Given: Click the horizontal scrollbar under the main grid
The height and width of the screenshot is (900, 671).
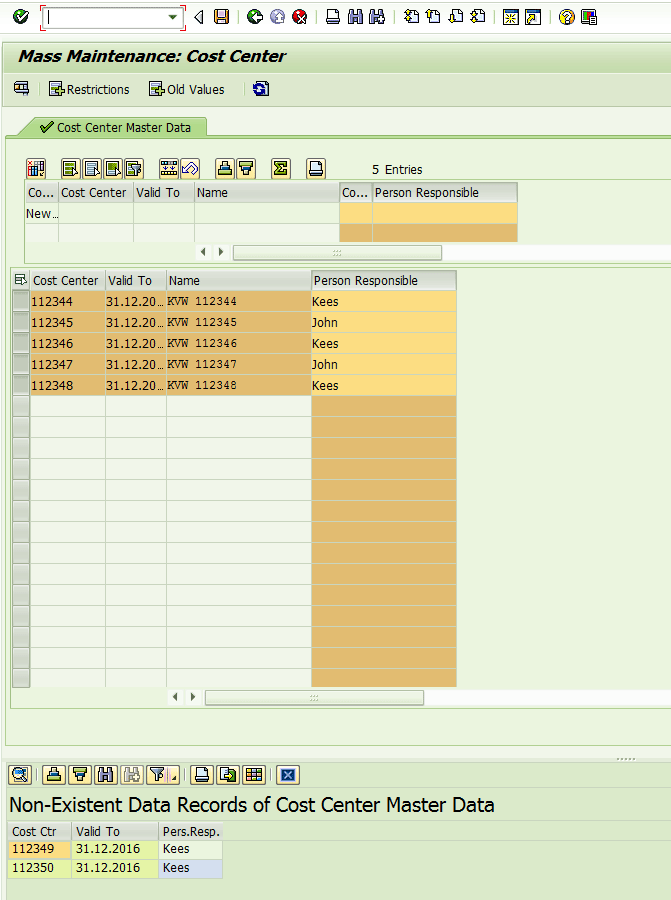Looking at the screenshot, I should (x=314, y=697).
